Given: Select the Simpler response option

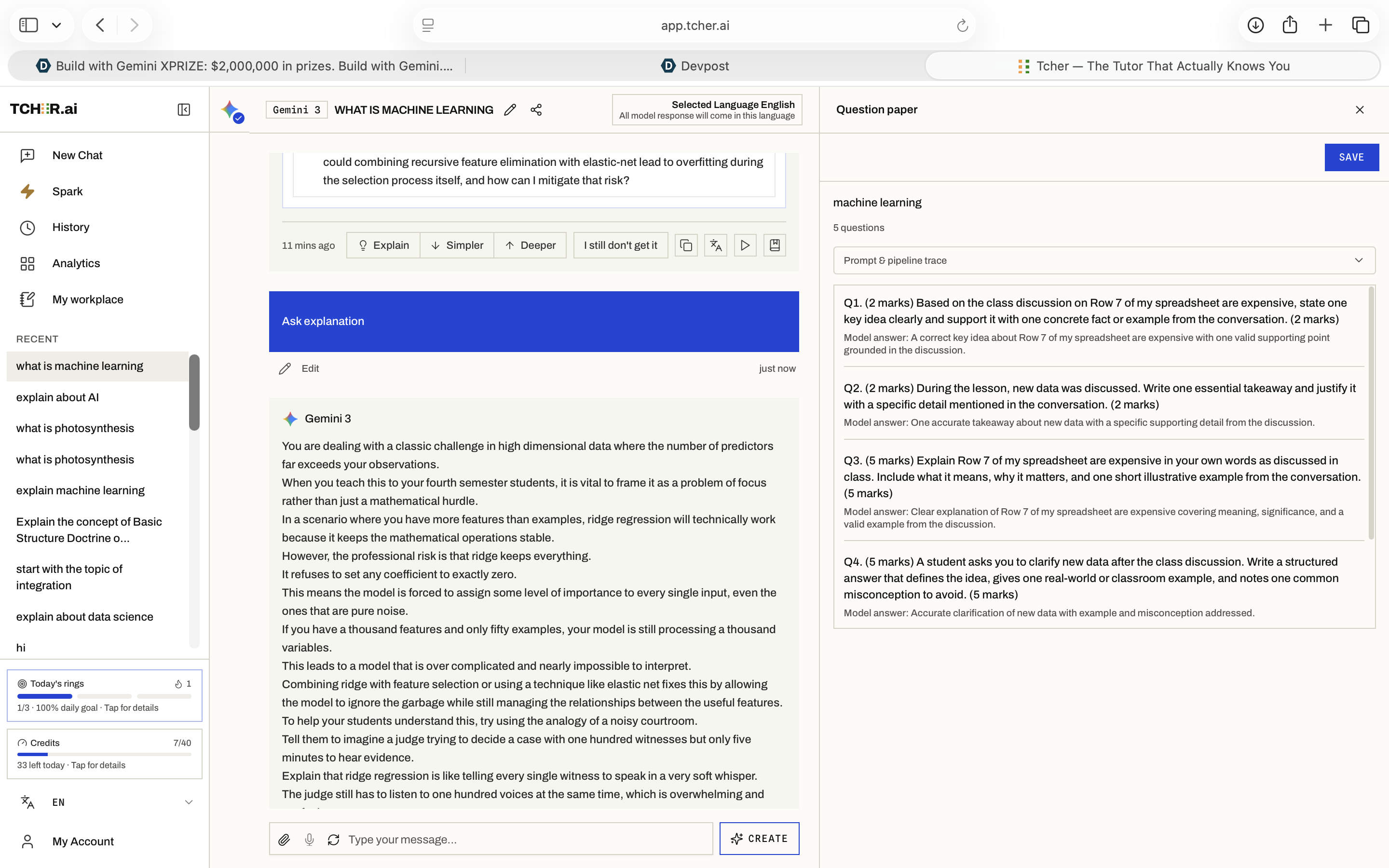Looking at the screenshot, I should pyautogui.click(x=457, y=245).
